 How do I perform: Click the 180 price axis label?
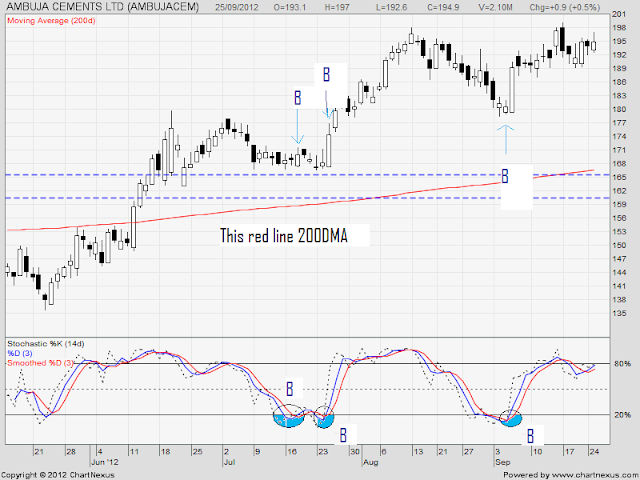pos(619,109)
